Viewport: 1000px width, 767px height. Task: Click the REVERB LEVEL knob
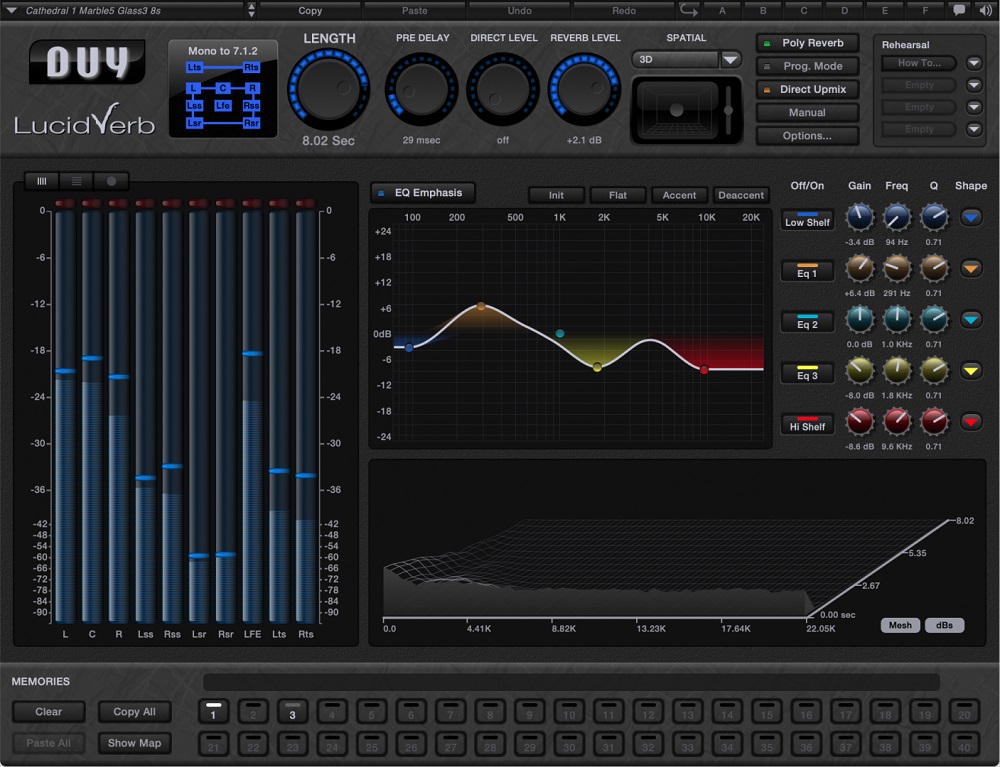click(584, 89)
